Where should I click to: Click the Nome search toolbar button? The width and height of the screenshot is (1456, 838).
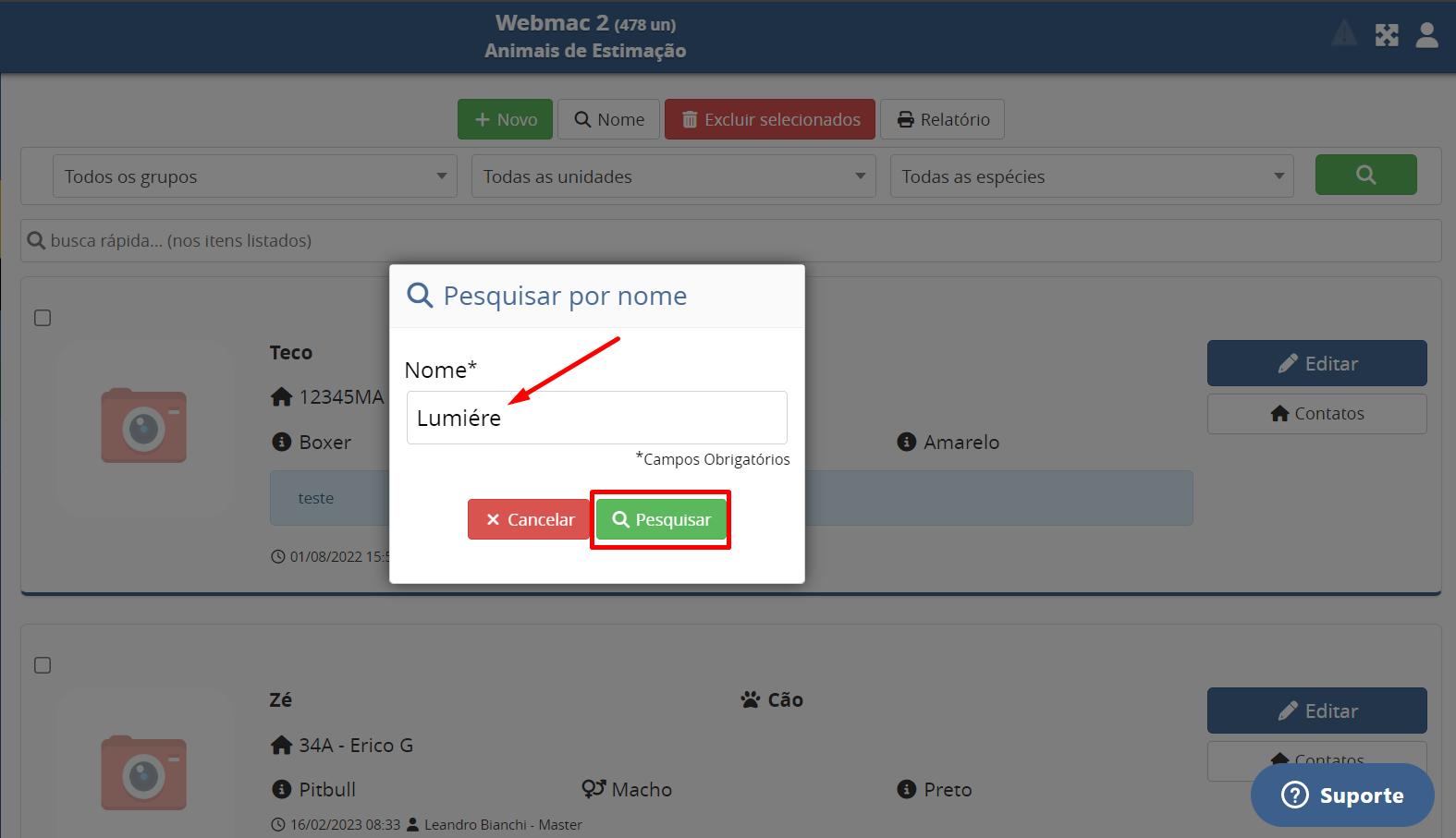[x=608, y=119]
